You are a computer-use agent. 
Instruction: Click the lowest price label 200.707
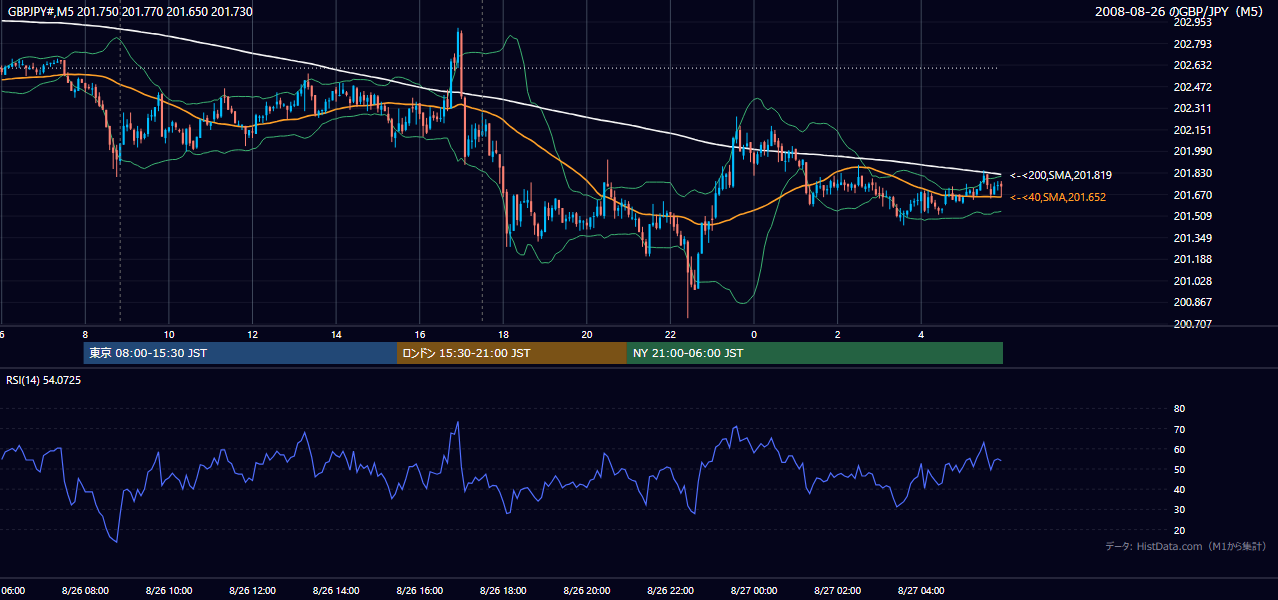[1193, 324]
